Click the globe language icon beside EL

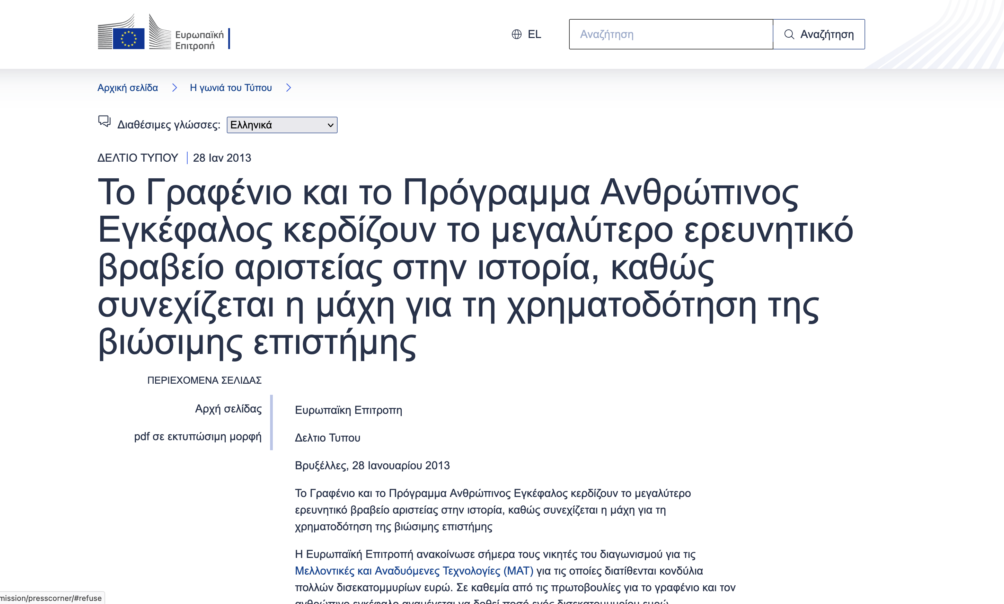[517, 34]
